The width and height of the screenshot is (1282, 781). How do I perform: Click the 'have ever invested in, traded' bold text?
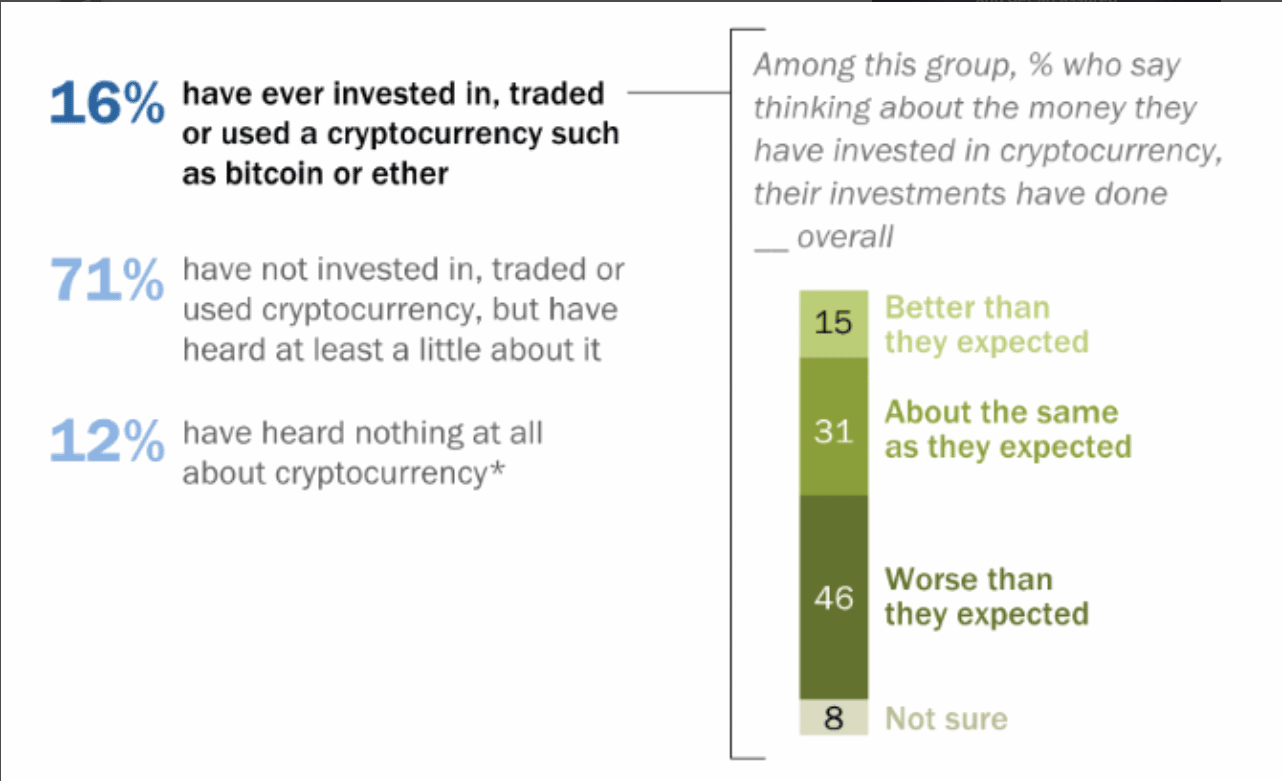393,94
